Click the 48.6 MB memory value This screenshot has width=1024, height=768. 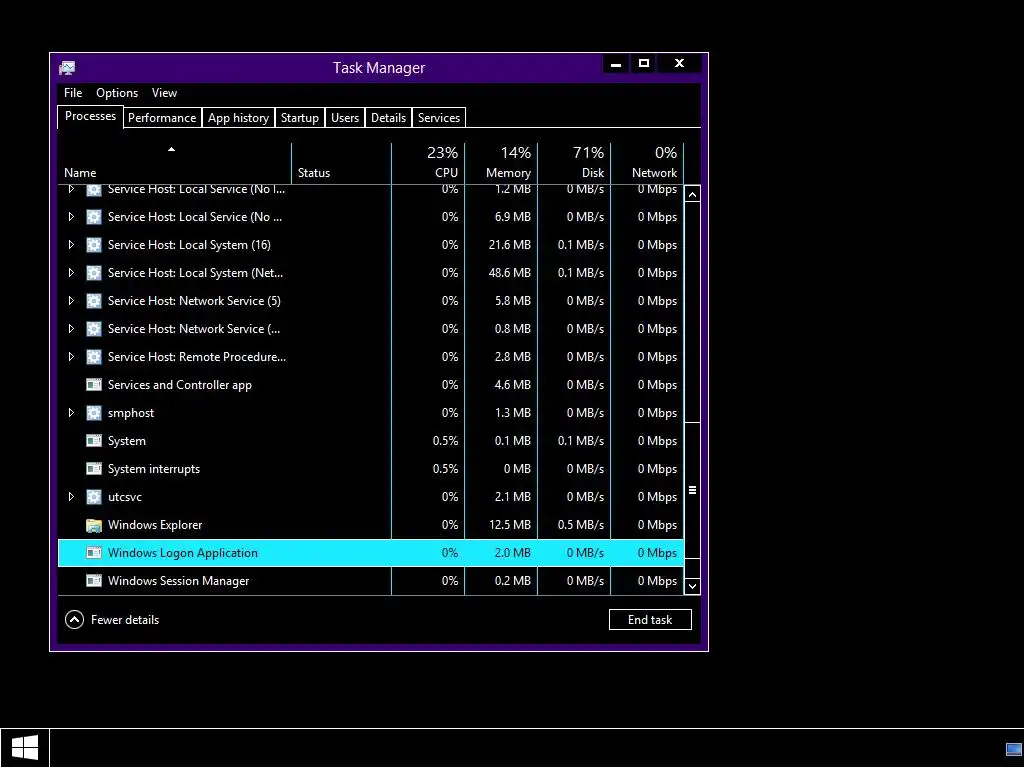(509, 273)
